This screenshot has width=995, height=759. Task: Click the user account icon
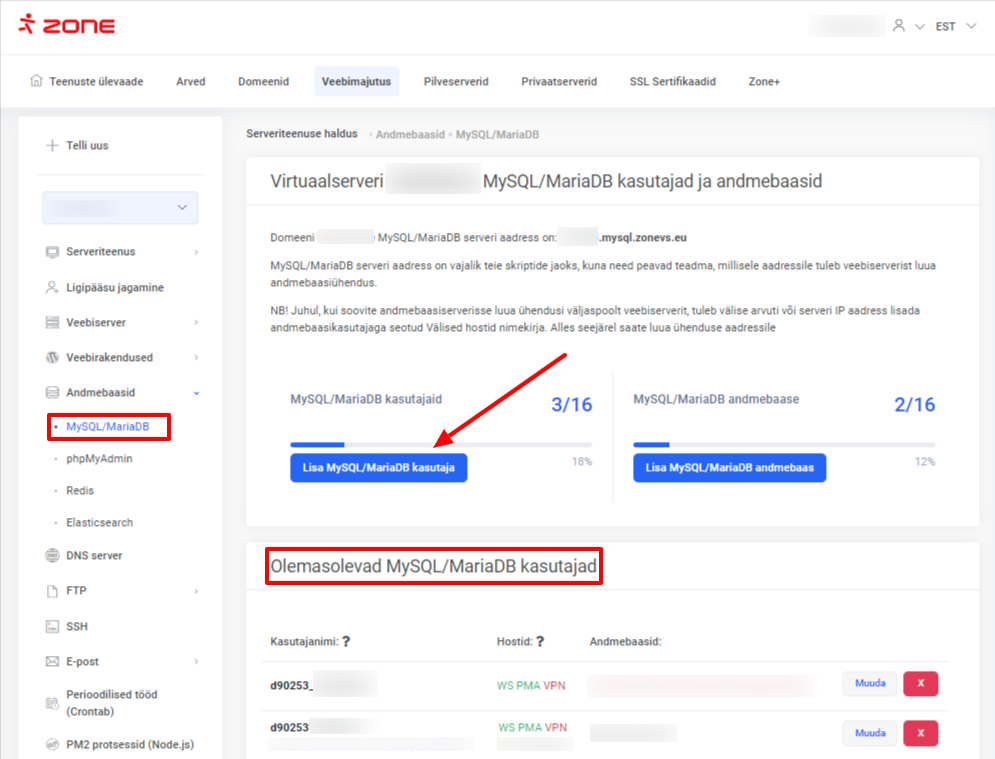[899, 26]
